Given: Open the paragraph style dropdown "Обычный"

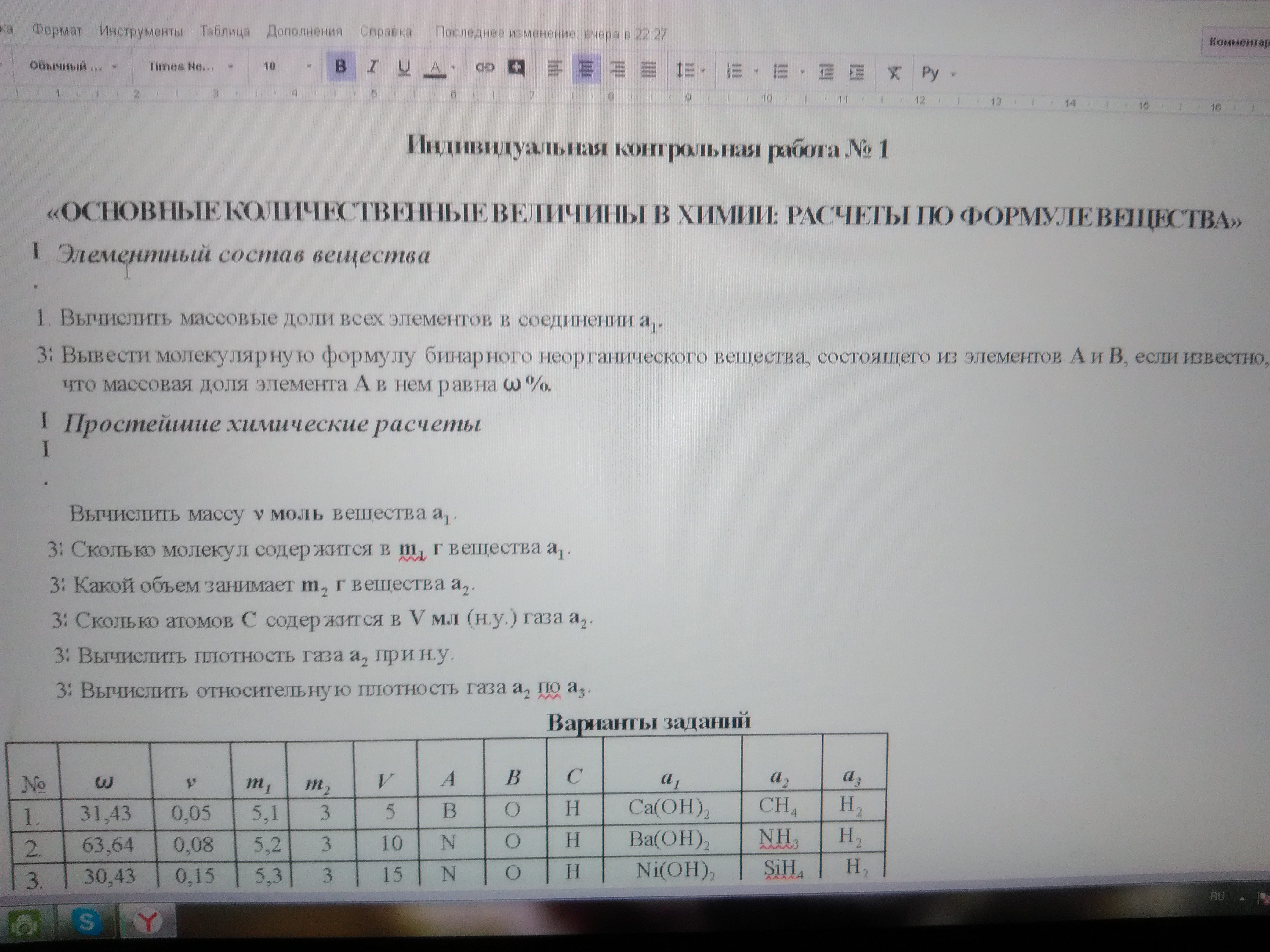Looking at the screenshot, I should [x=72, y=67].
